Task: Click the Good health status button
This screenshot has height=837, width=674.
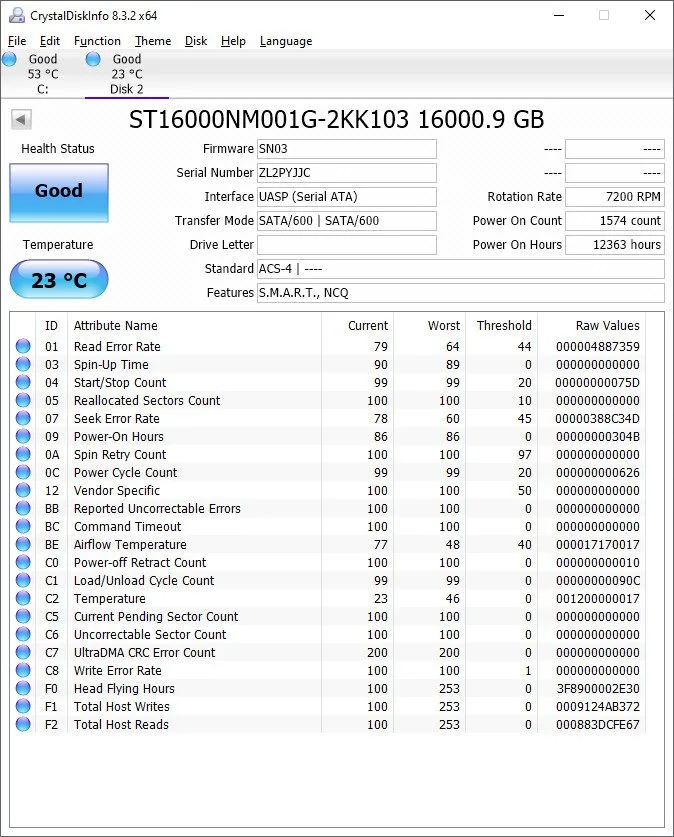Action: pyautogui.click(x=59, y=193)
